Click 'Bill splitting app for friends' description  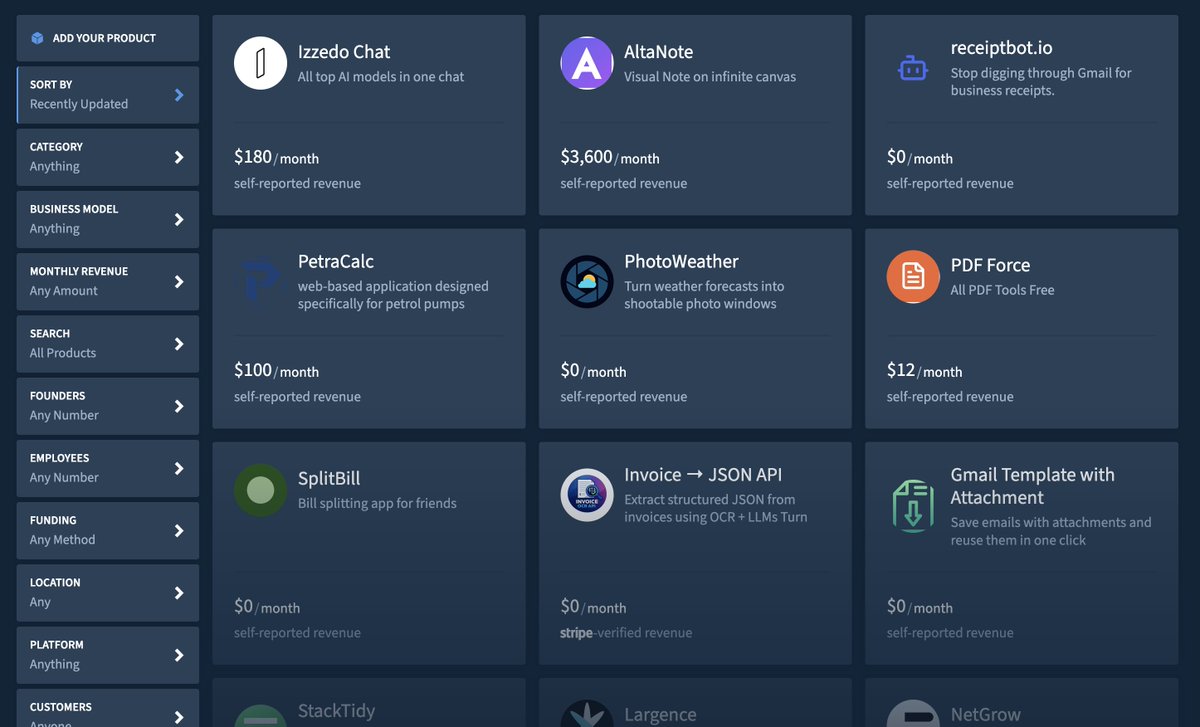pos(377,503)
